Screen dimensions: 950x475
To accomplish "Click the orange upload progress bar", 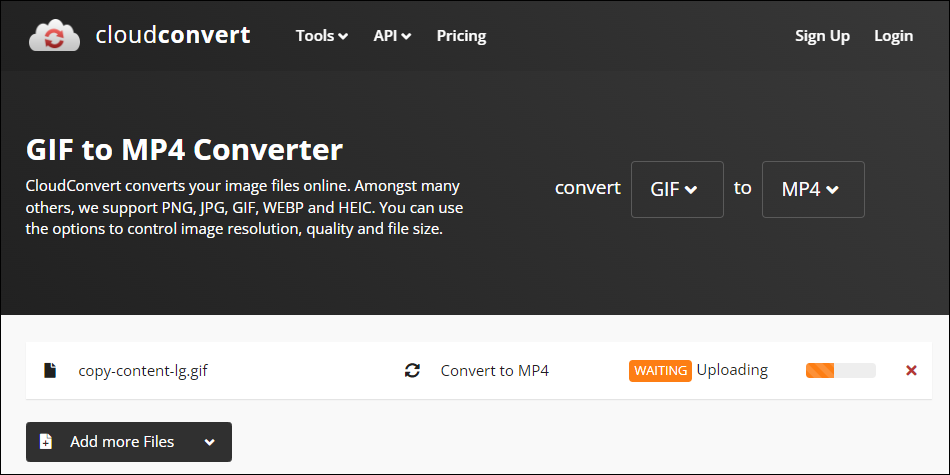I will pyautogui.click(x=840, y=370).
